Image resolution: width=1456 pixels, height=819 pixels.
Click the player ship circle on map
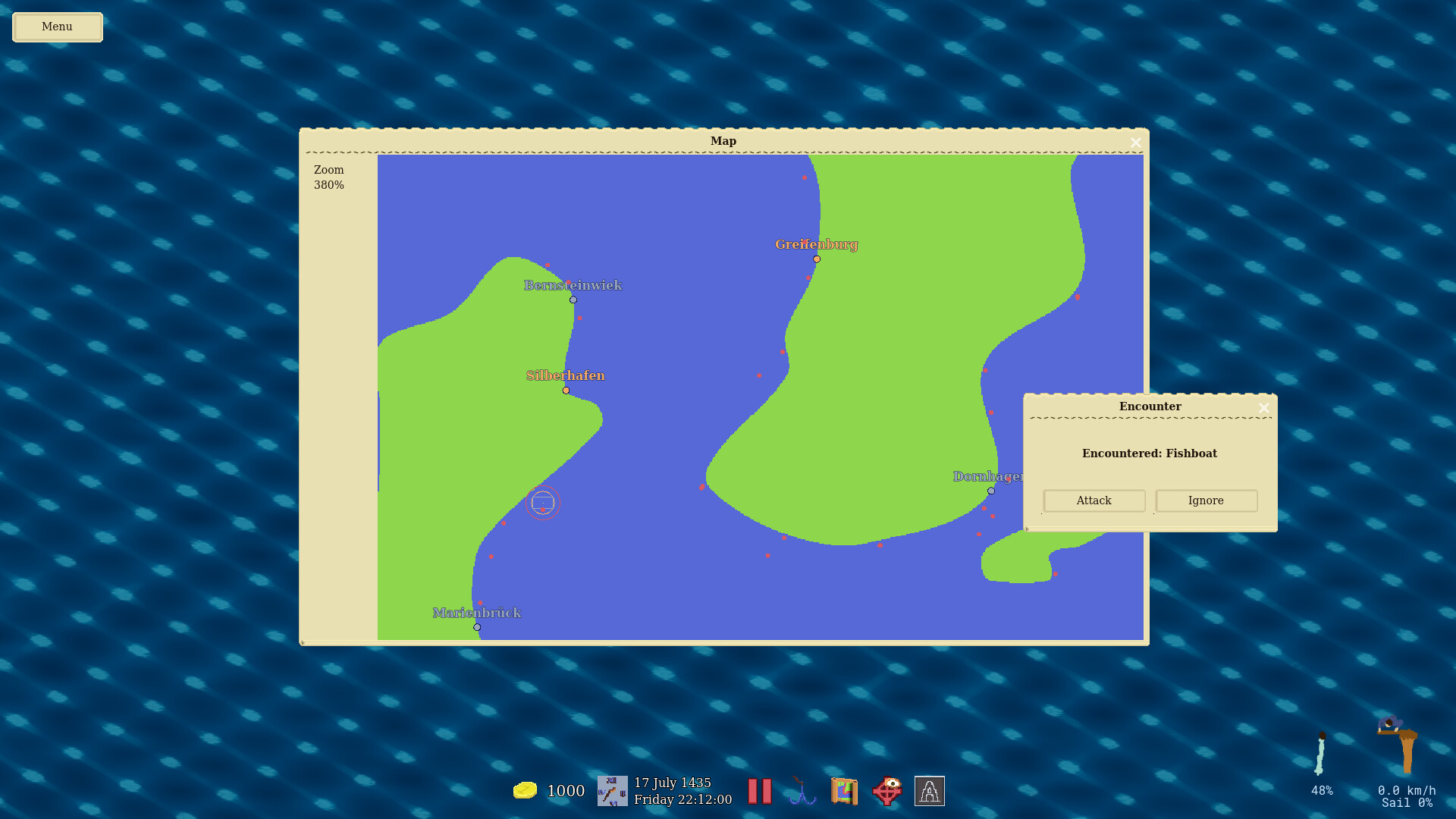pyautogui.click(x=543, y=502)
